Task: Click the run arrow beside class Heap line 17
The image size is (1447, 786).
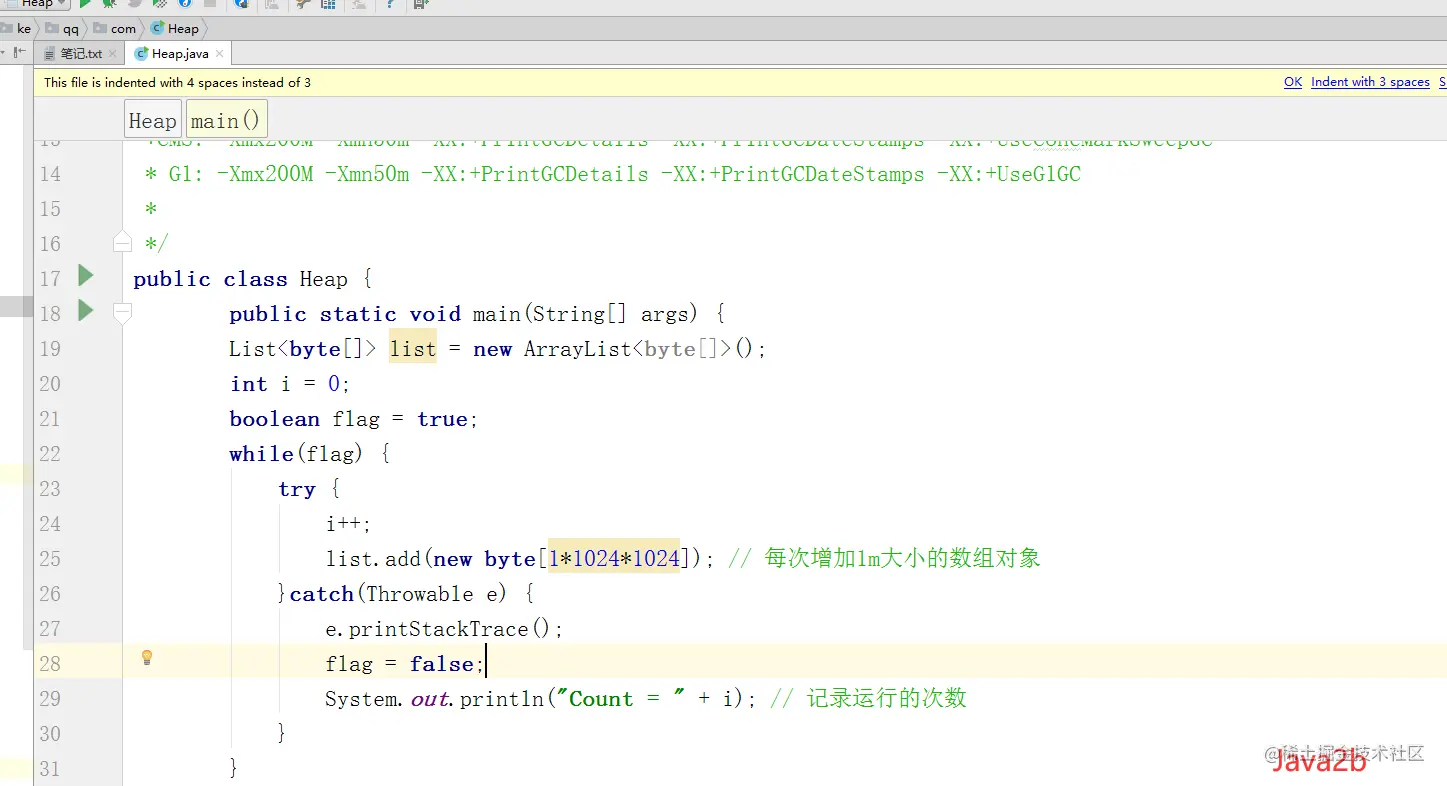Action: pos(86,275)
